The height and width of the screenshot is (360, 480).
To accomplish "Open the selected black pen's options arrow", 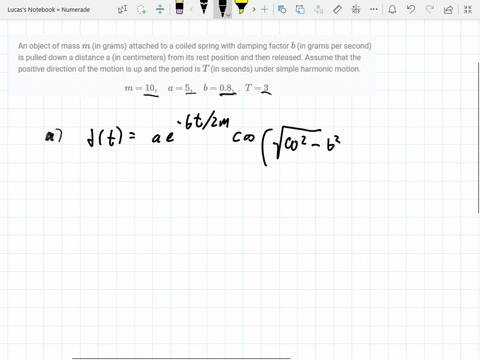I will [228, 15].
